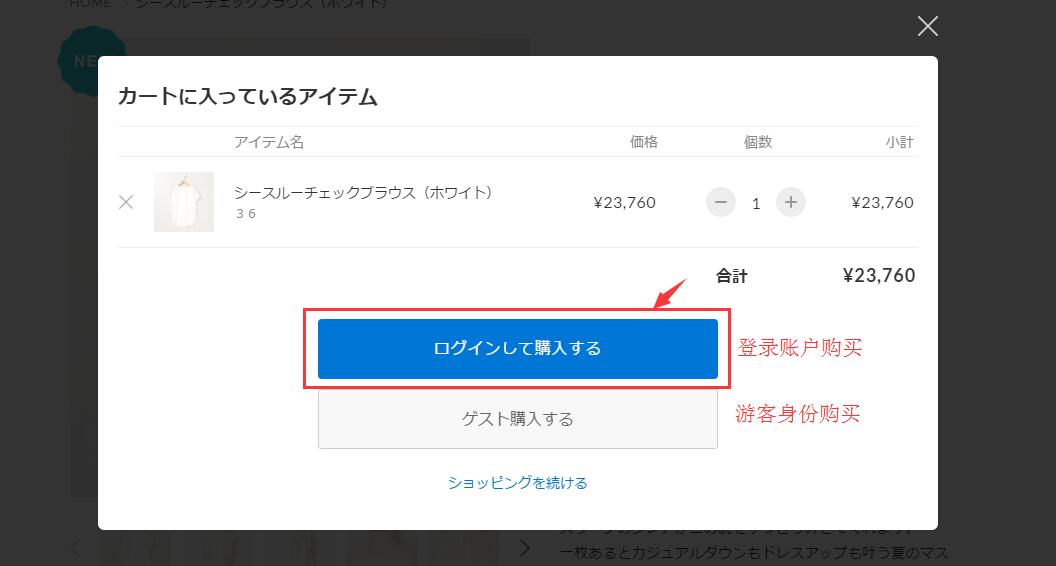The image size is (1056, 566).
Task: Click the red arrow annotation
Action: coord(670,294)
